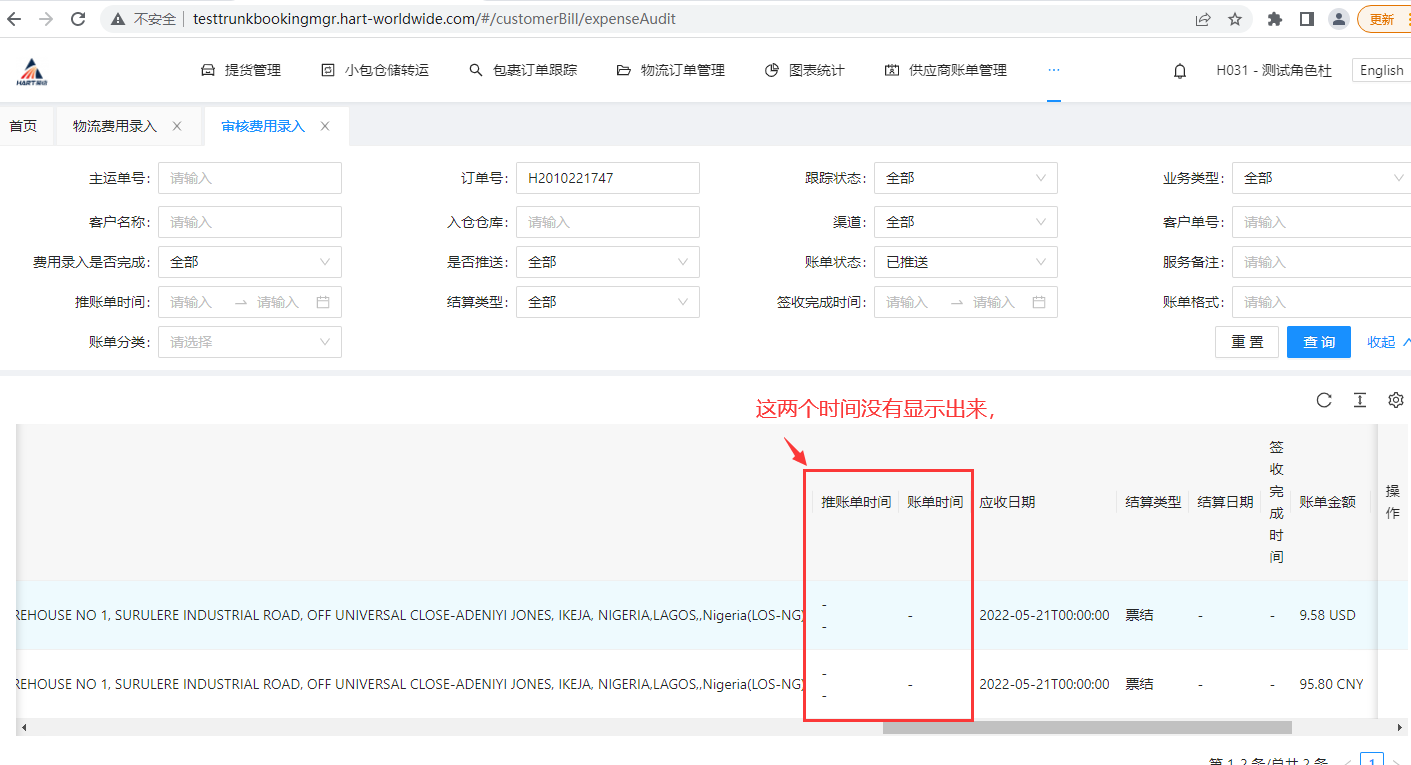Collapse filters with the 收起 link
The image size is (1411, 765).
click(1387, 342)
